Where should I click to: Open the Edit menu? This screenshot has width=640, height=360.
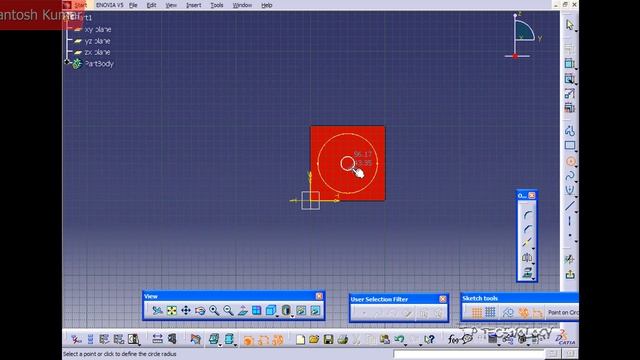151,5
